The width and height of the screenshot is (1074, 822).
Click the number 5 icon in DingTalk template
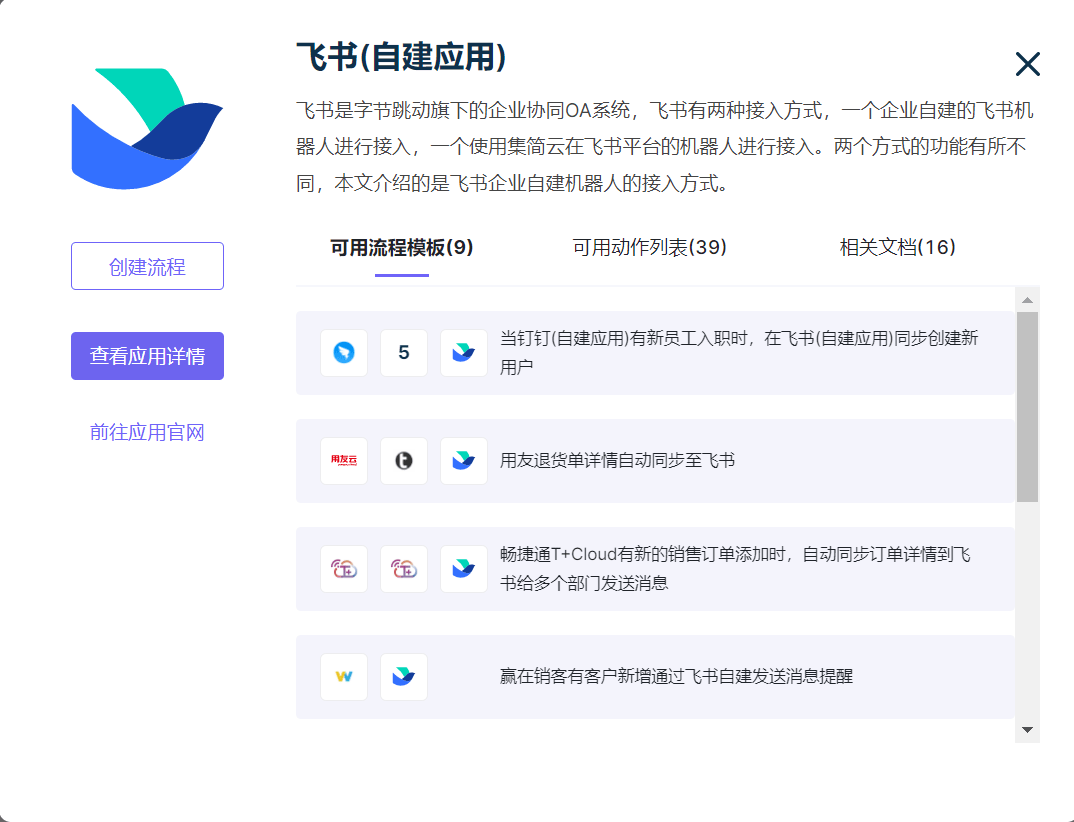pyautogui.click(x=404, y=353)
